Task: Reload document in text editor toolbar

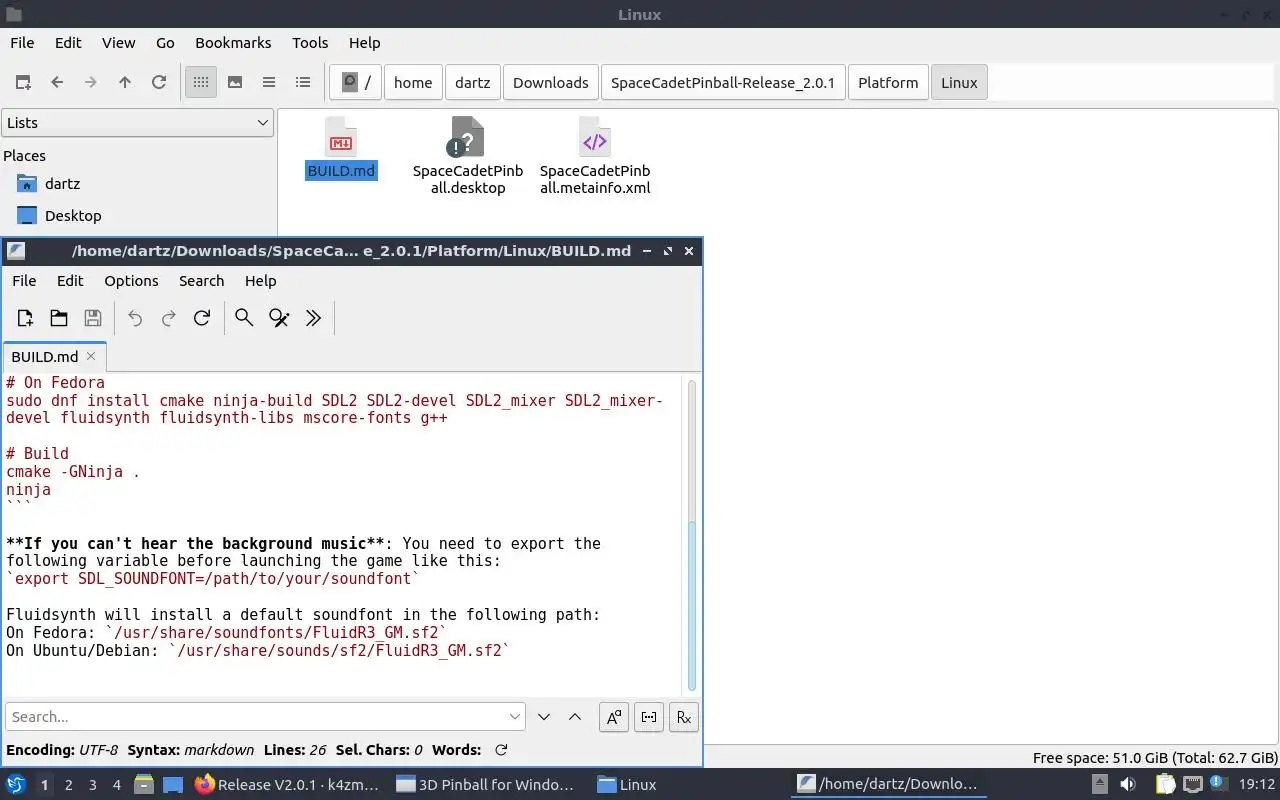Action: pos(202,318)
